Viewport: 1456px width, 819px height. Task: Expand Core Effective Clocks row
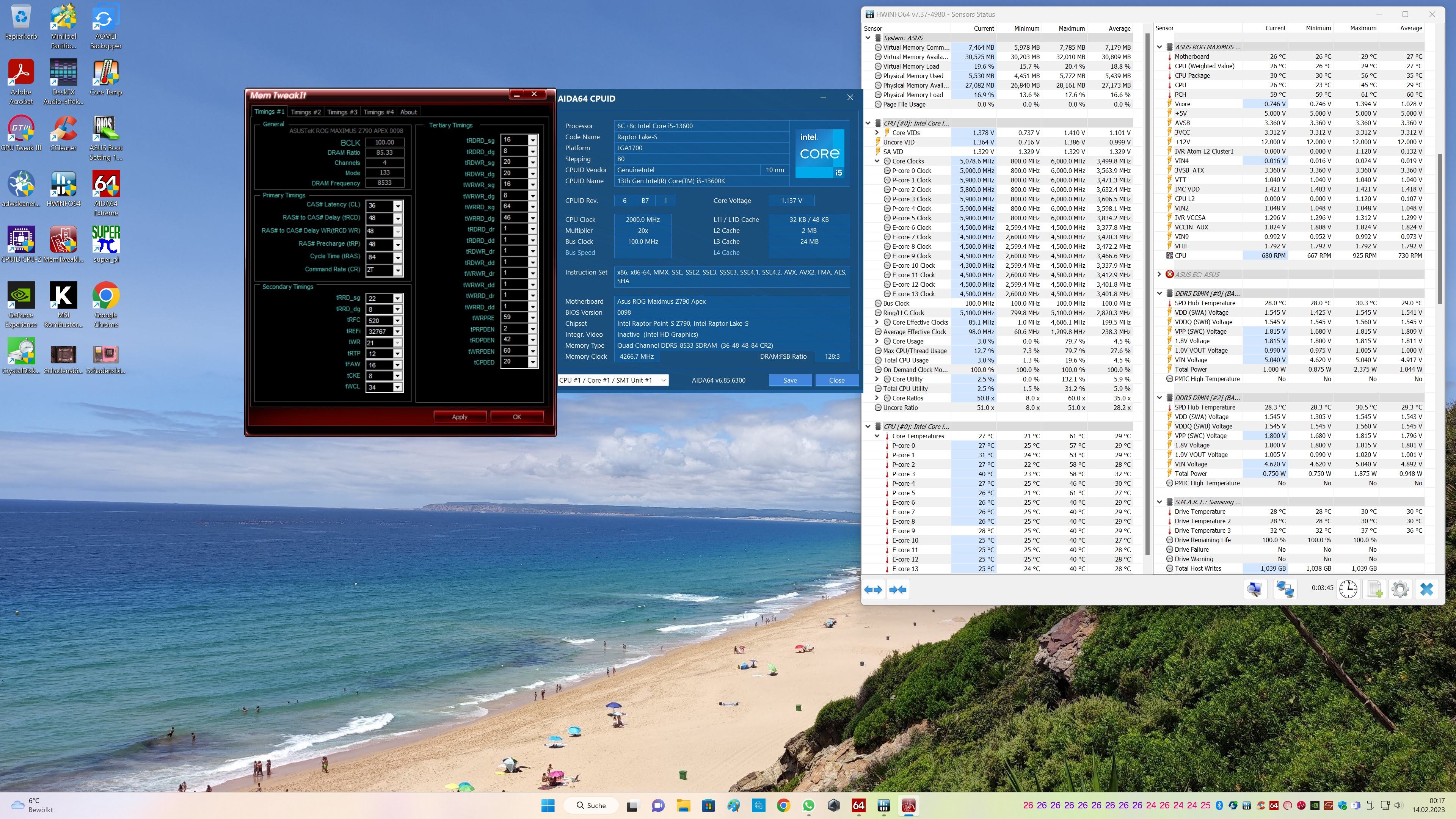[x=877, y=322]
